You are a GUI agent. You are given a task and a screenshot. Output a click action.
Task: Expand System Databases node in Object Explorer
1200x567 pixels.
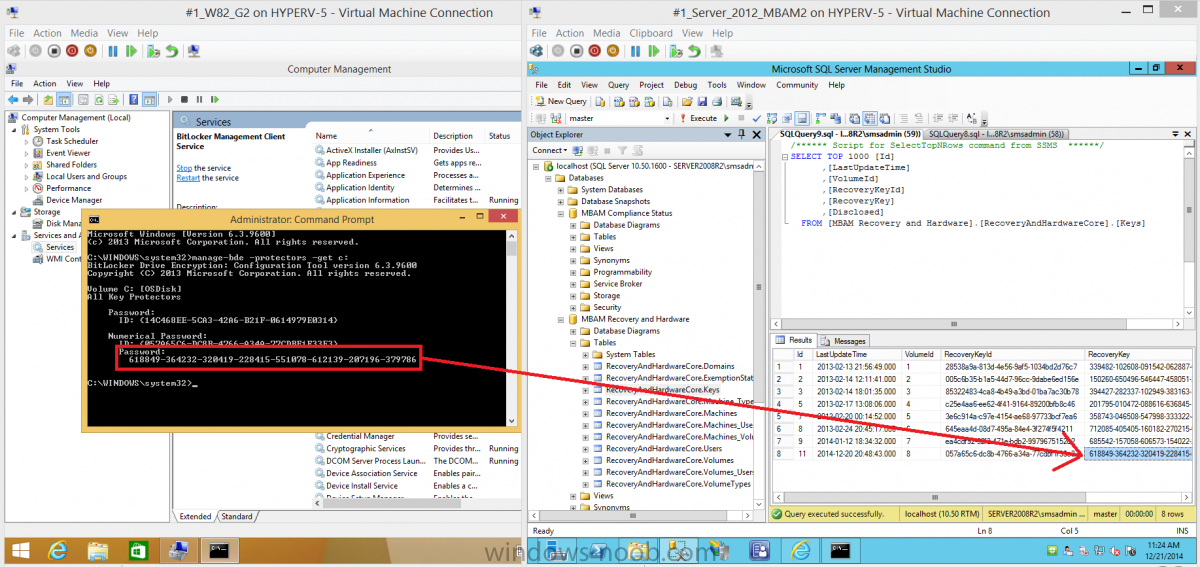point(562,190)
